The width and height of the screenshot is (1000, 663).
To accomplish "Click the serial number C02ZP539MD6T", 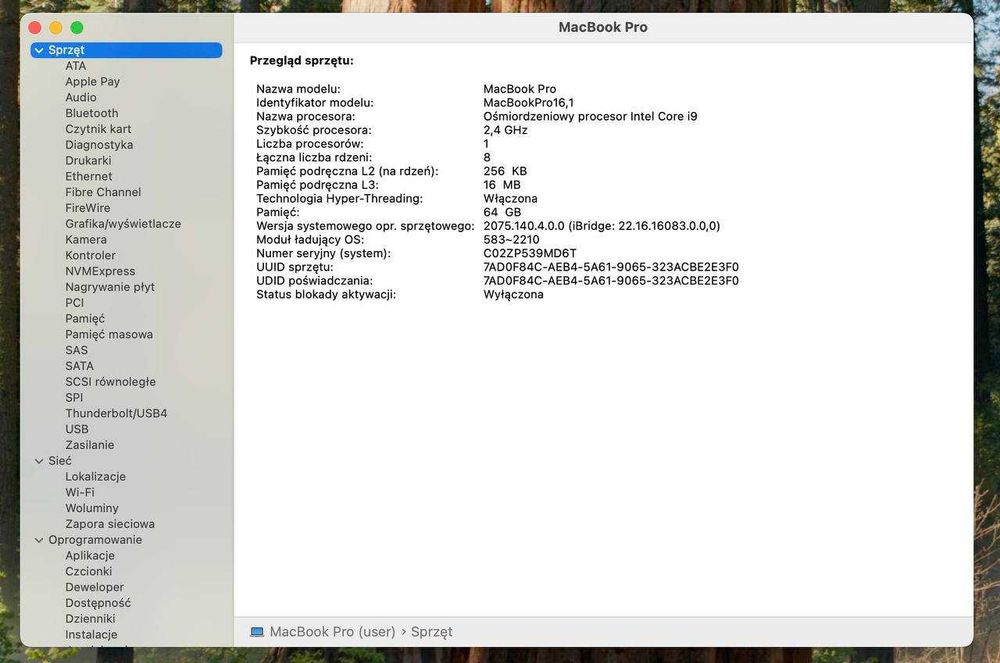I will (x=530, y=253).
